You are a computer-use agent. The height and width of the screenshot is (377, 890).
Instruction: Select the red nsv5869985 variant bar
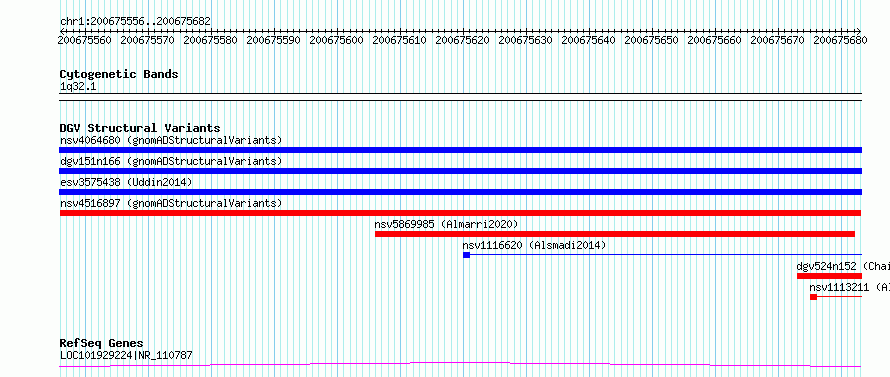pos(615,234)
